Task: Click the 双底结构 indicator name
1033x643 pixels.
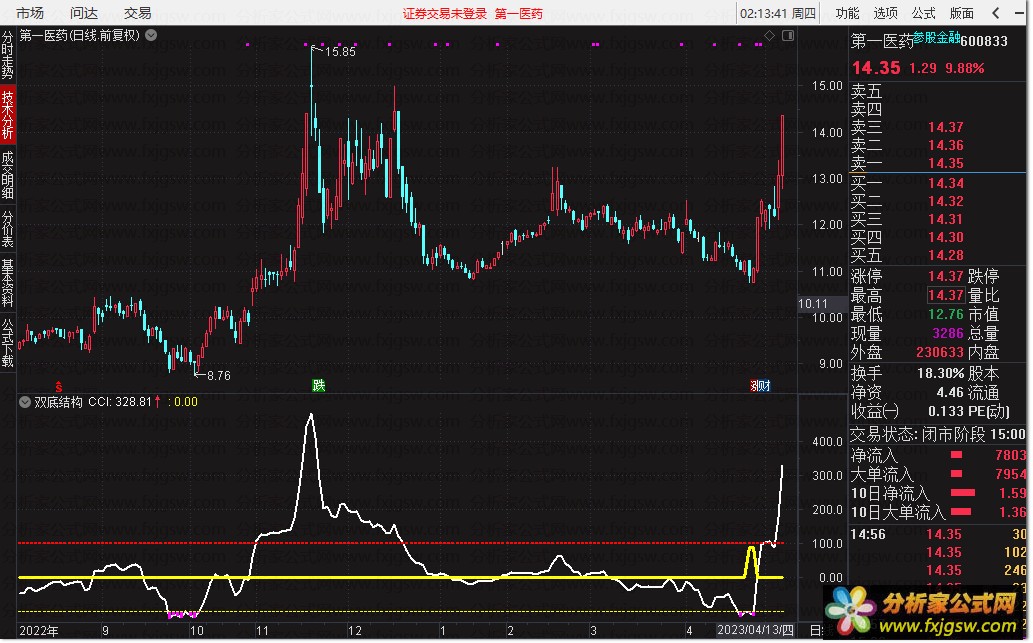Action: [58, 402]
